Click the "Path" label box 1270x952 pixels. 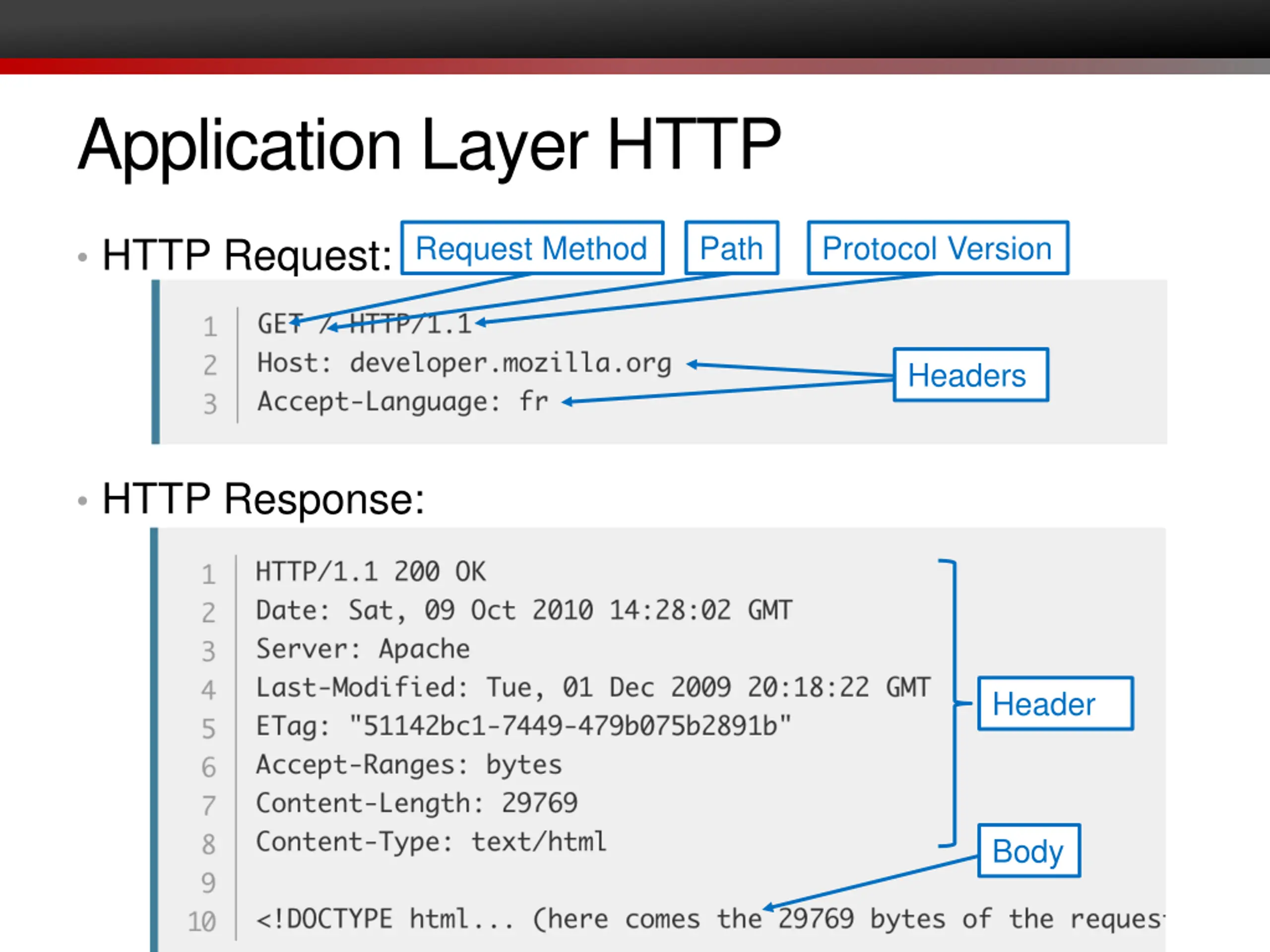[731, 248]
